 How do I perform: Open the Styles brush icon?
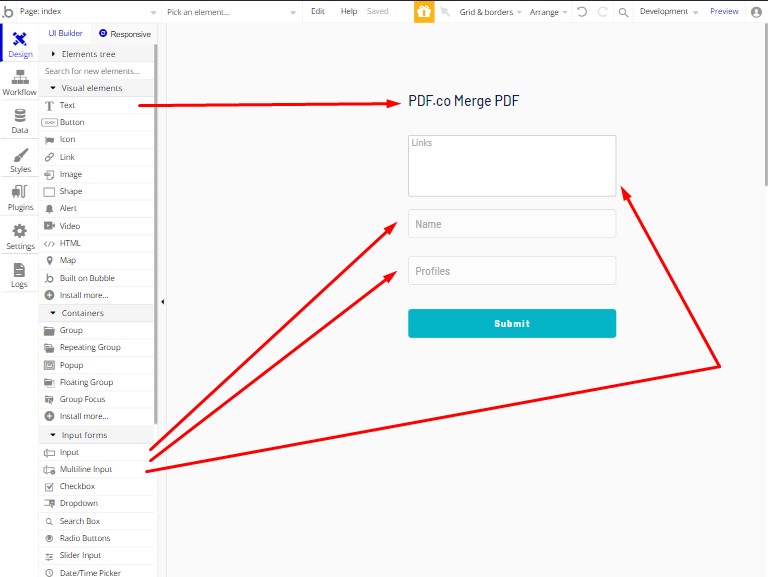[20, 156]
